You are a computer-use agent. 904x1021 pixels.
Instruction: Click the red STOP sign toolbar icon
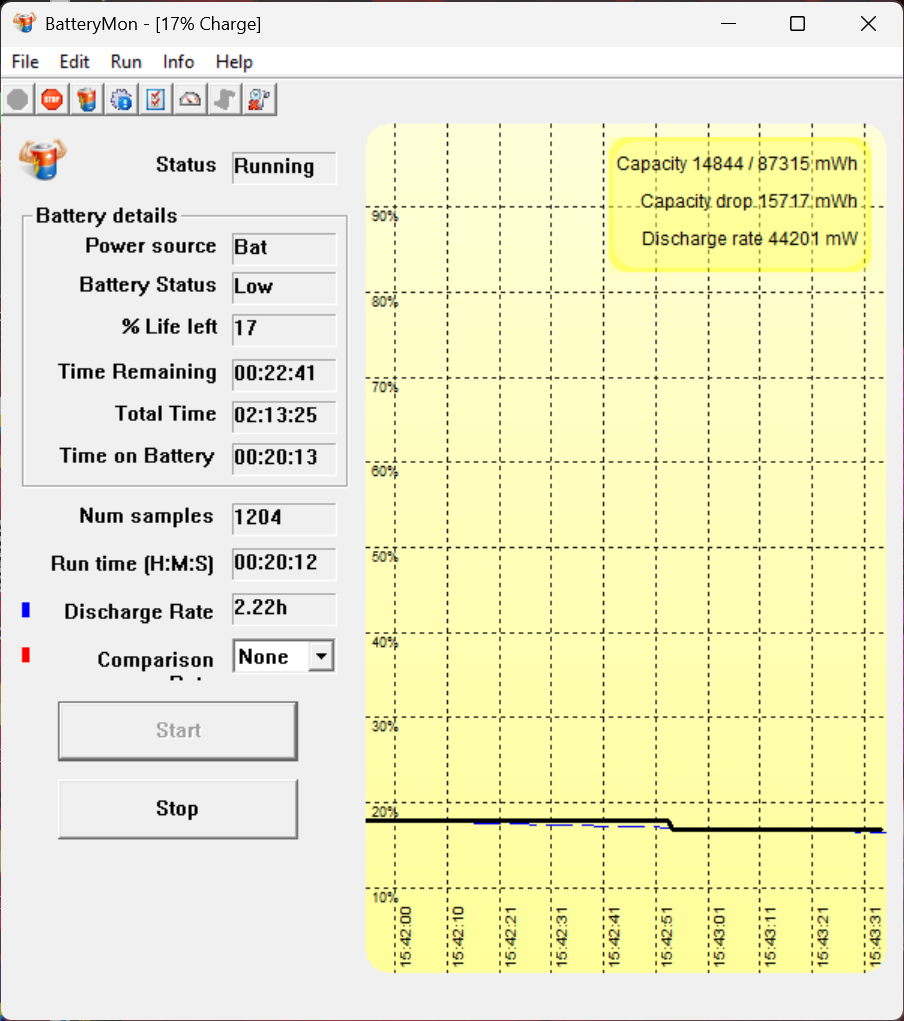pyautogui.click(x=52, y=100)
